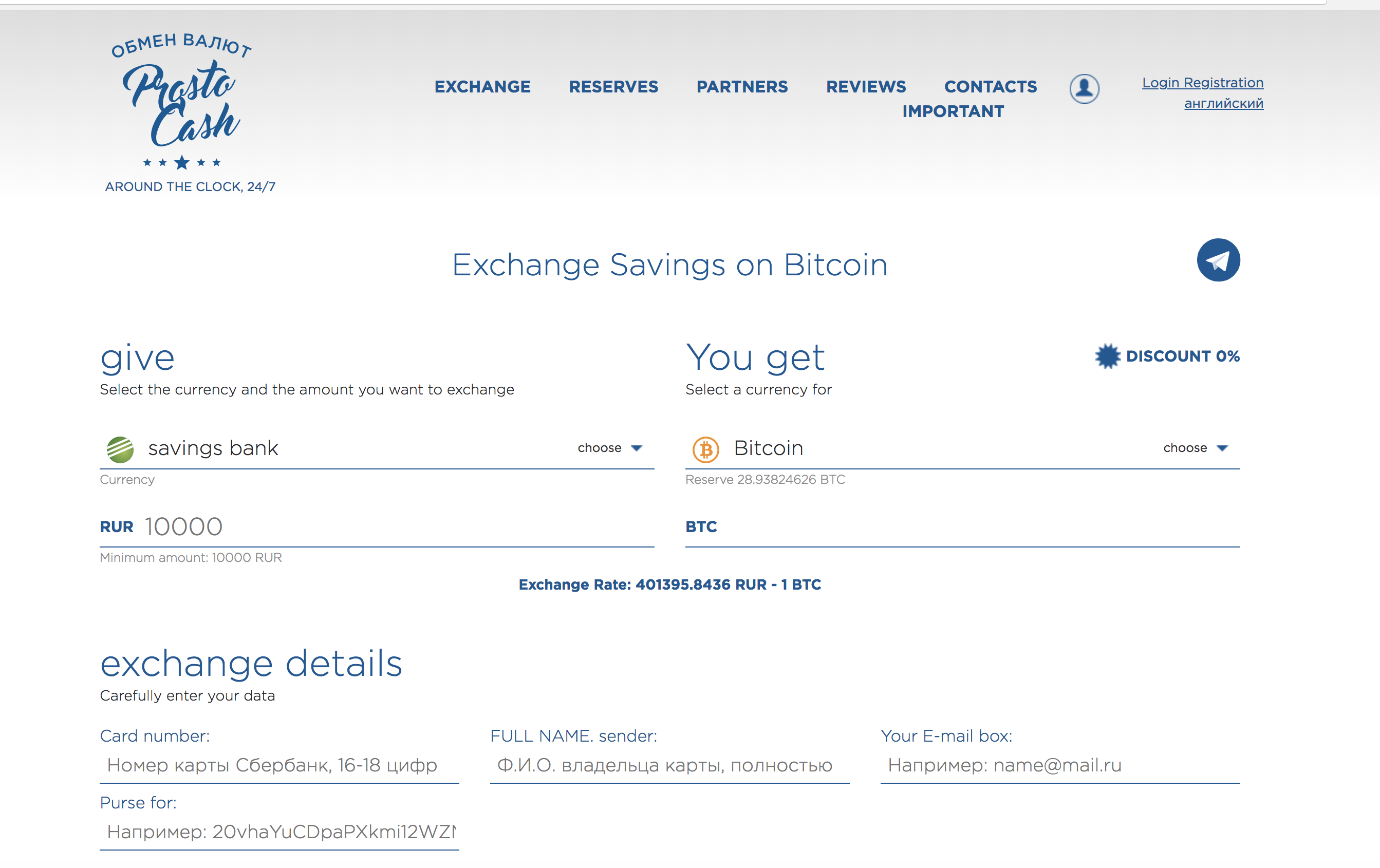Open the Important menu item
This screenshot has height=868, width=1380.
[x=953, y=111]
